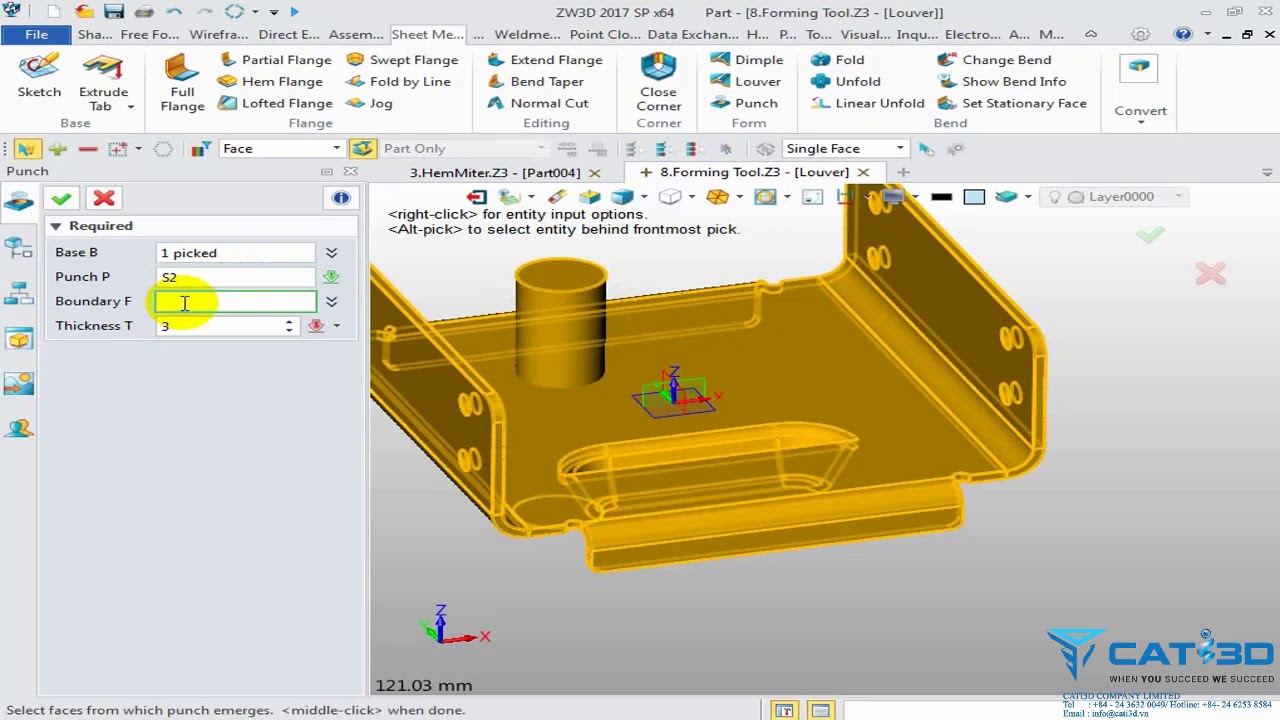Click the Boundary F input field

236,301
